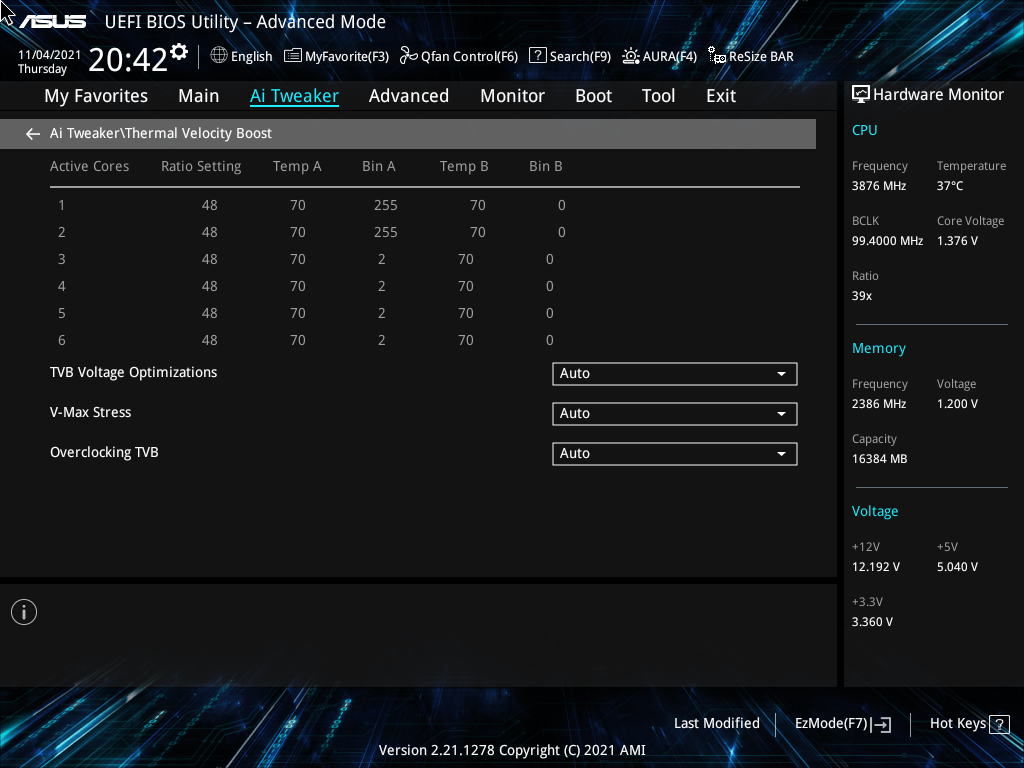Click CPU frequency 3876 MHz value
Viewport: 1024px width, 768px height.
point(878,186)
